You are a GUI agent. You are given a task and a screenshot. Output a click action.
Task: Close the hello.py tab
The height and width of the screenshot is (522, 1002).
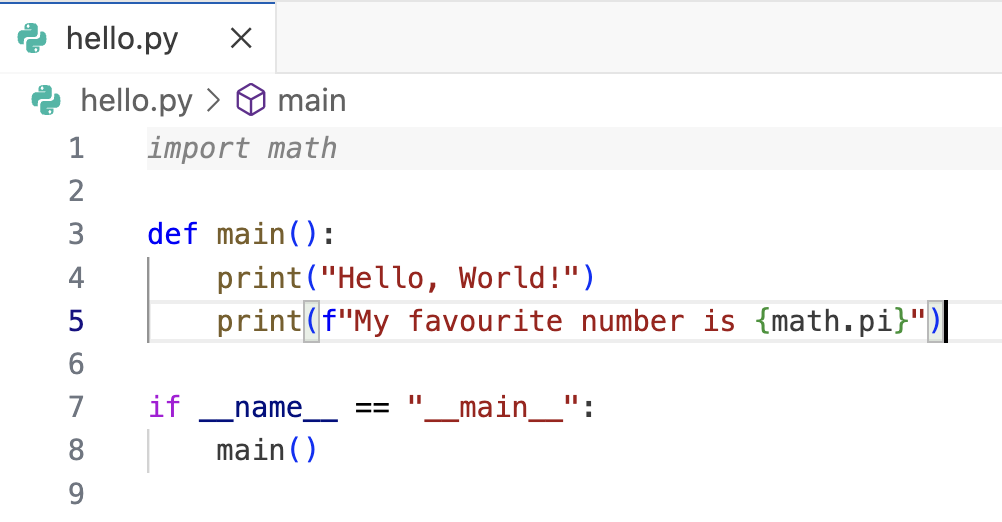pyautogui.click(x=241, y=38)
